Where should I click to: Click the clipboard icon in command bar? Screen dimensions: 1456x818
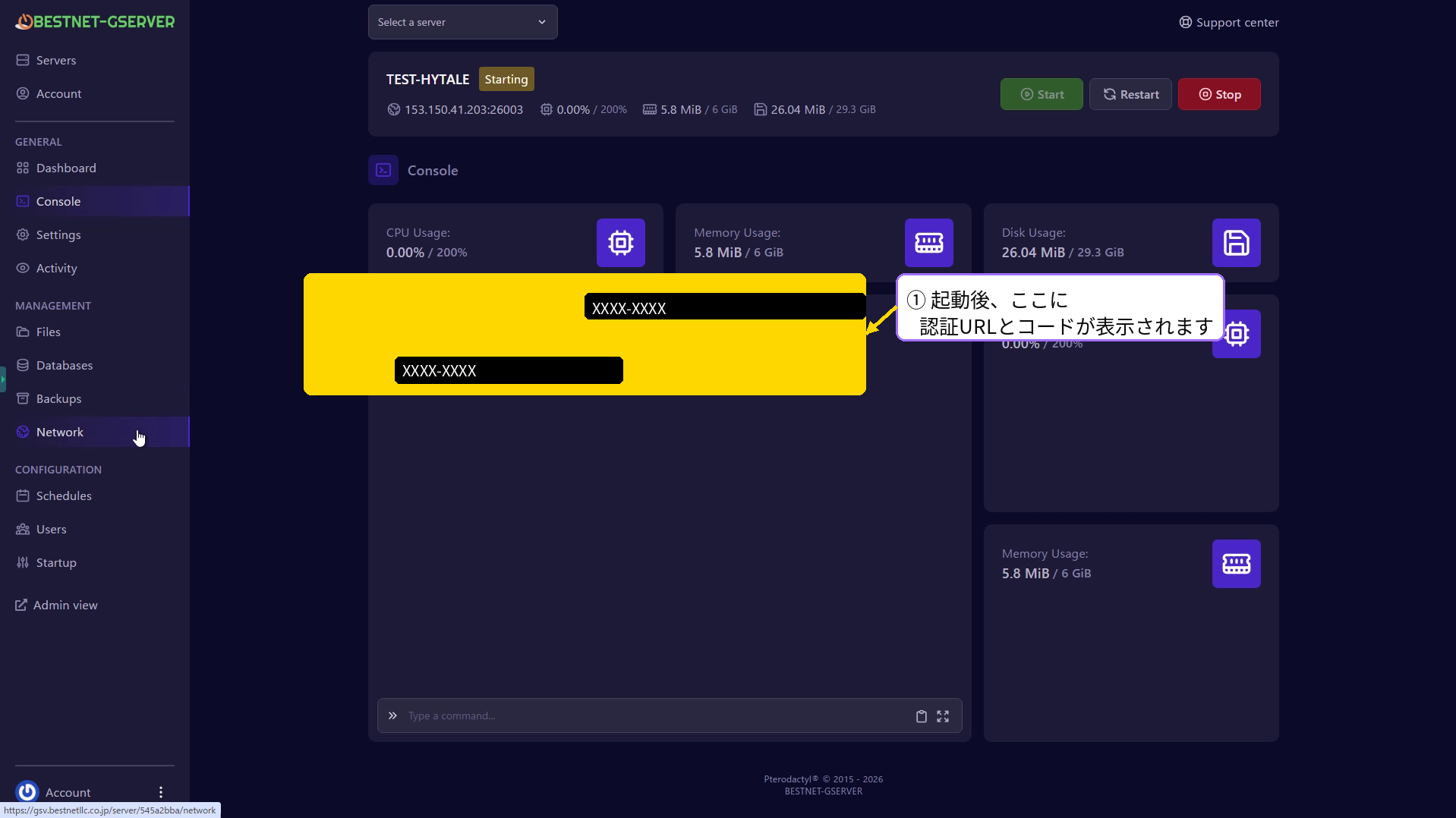pos(921,716)
